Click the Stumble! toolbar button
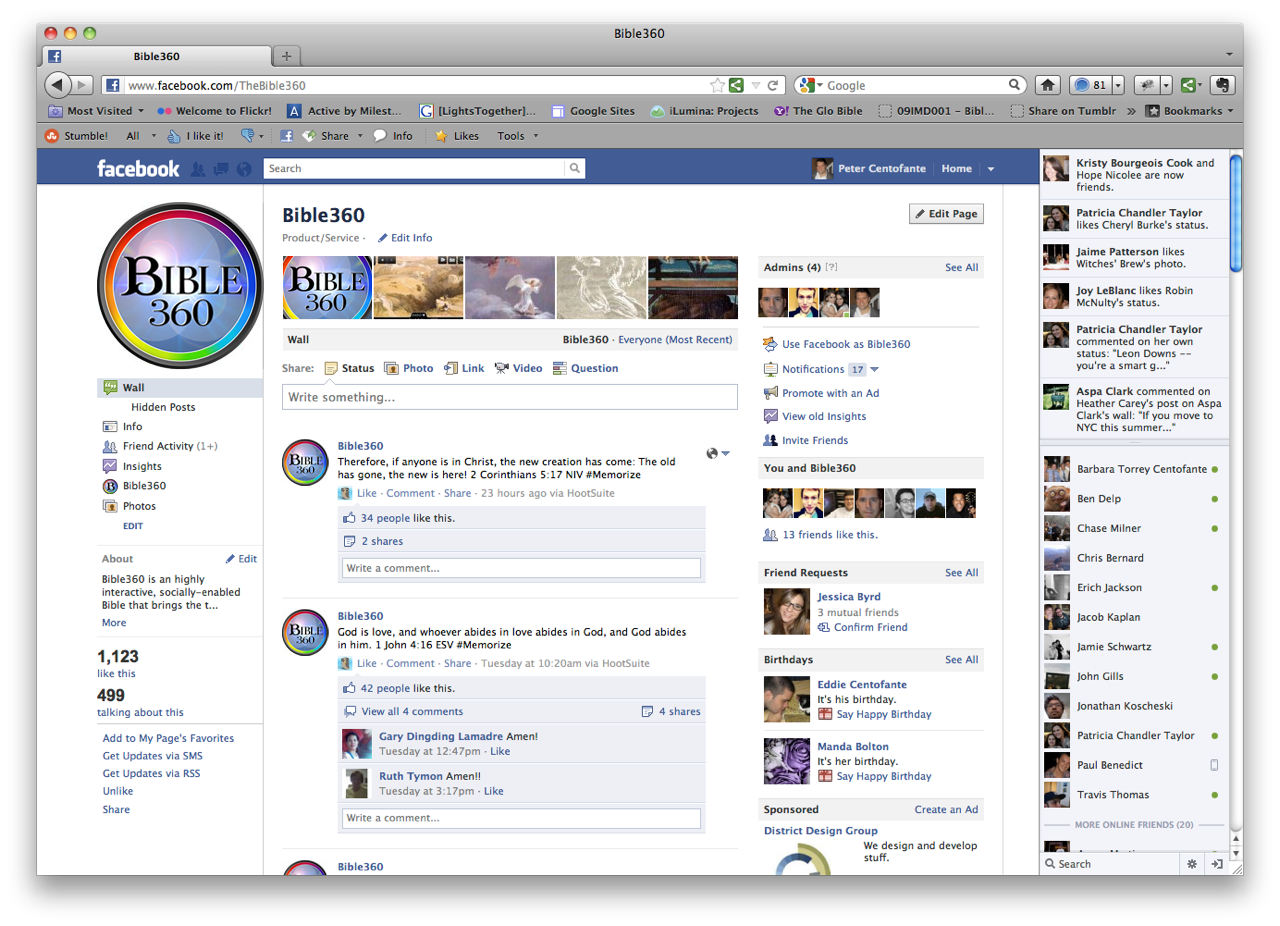The height and width of the screenshot is (926, 1280). pos(77,136)
